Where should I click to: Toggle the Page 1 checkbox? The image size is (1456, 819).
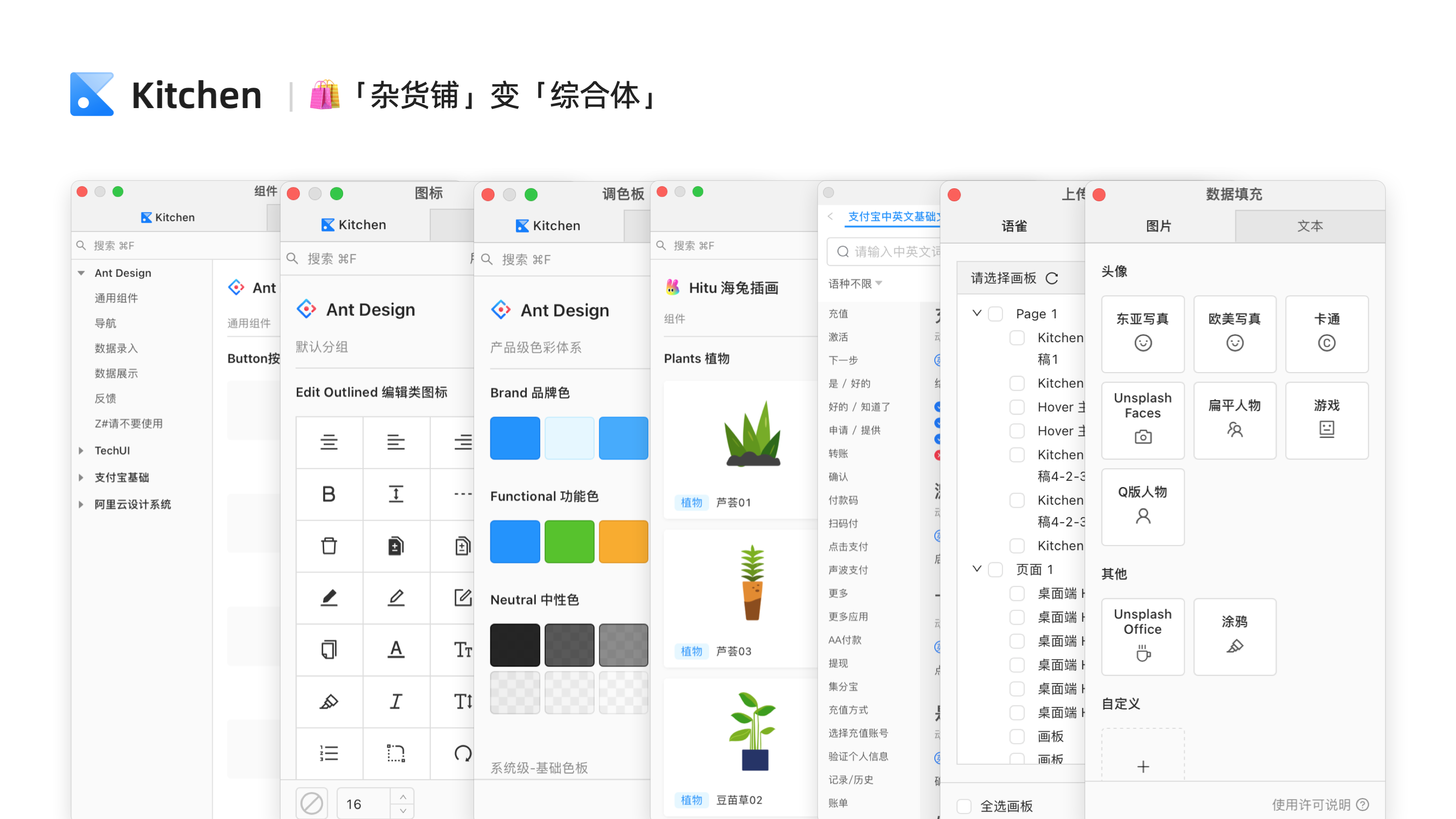coord(995,313)
